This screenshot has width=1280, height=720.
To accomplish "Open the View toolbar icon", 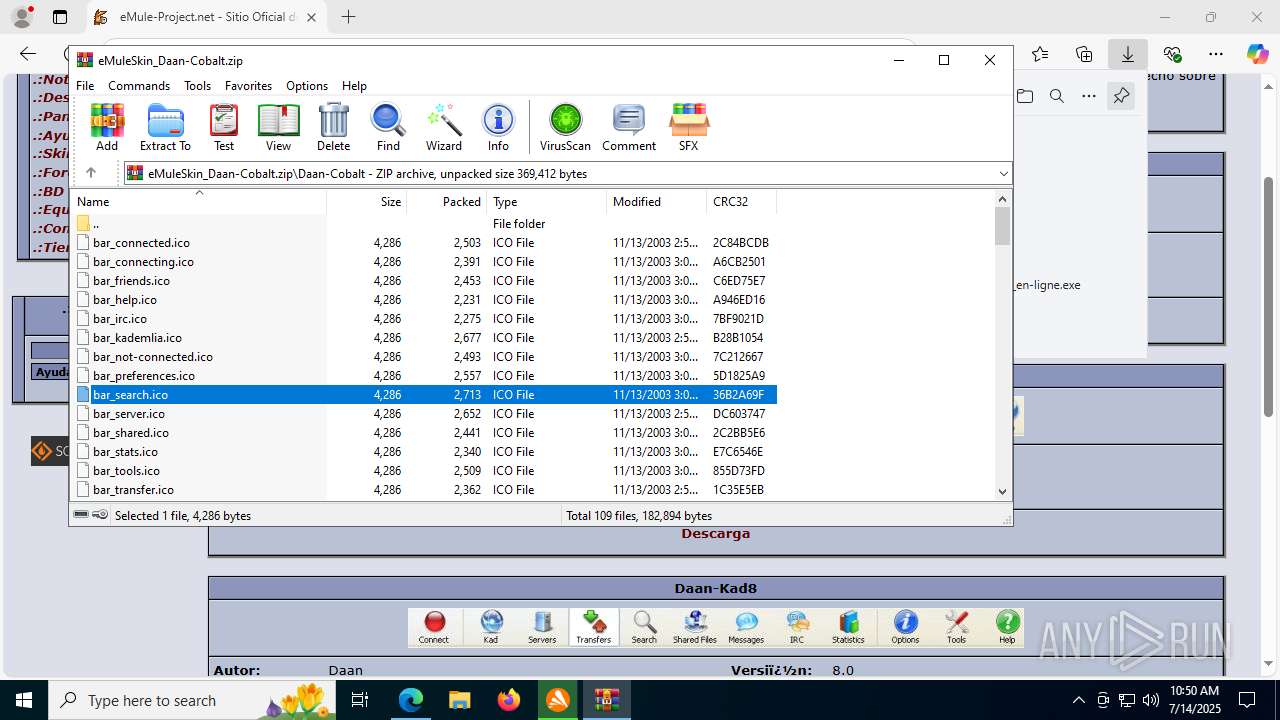I will [x=279, y=127].
